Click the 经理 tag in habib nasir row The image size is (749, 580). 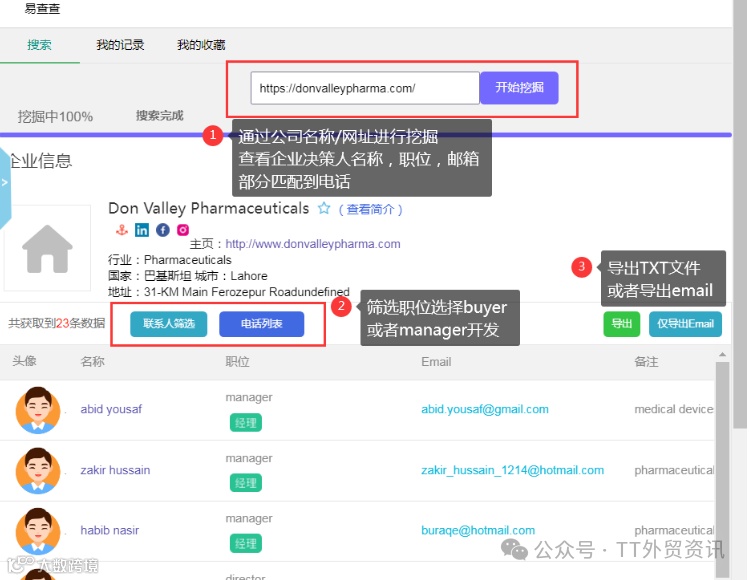[x=246, y=544]
